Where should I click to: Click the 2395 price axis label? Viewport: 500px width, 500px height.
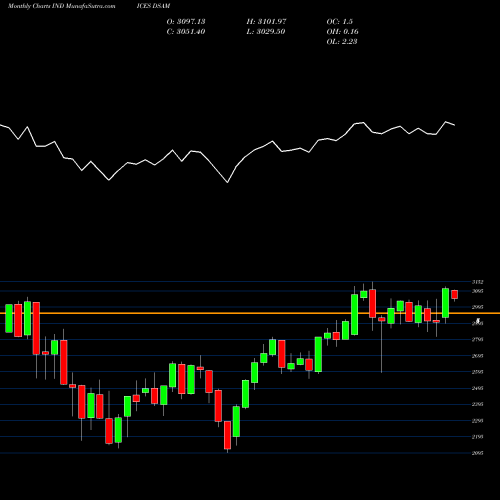(x=478, y=404)
